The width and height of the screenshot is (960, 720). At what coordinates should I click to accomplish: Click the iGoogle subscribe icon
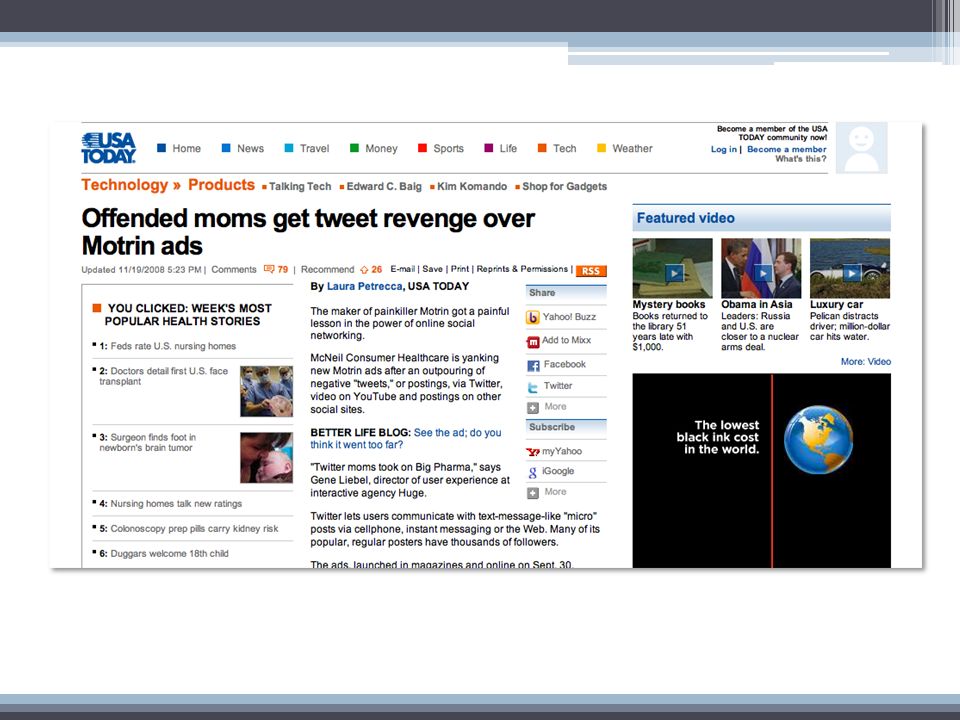(x=533, y=472)
